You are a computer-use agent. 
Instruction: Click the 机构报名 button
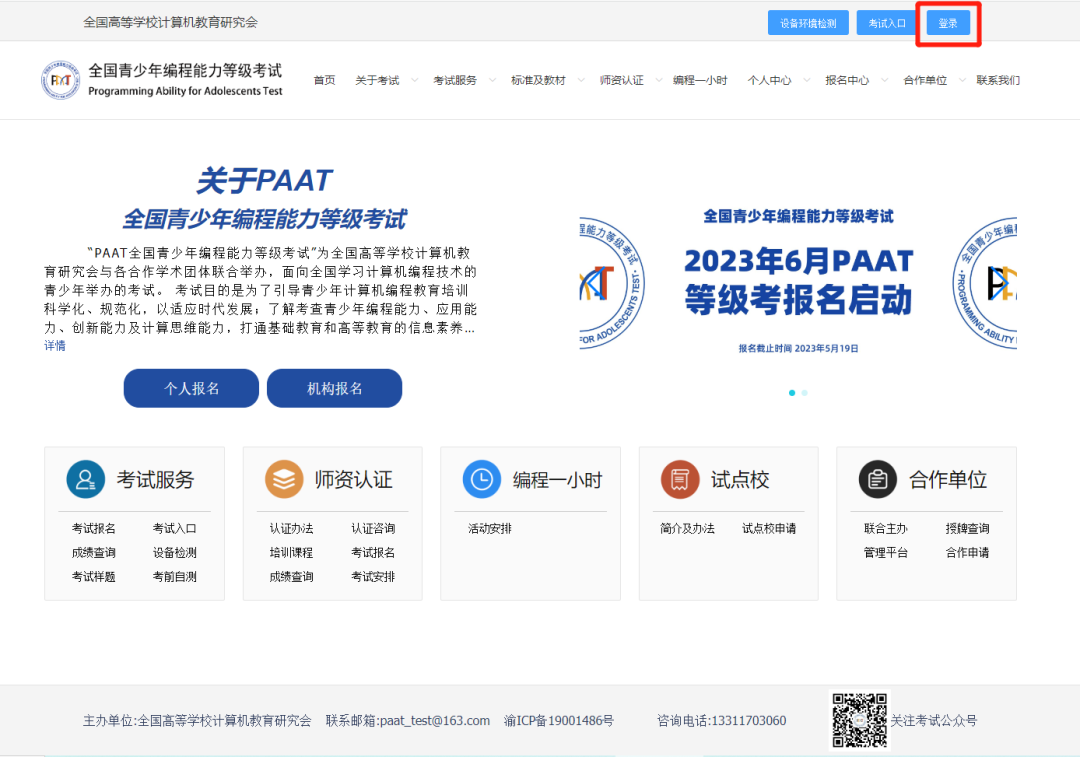click(334, 388)
